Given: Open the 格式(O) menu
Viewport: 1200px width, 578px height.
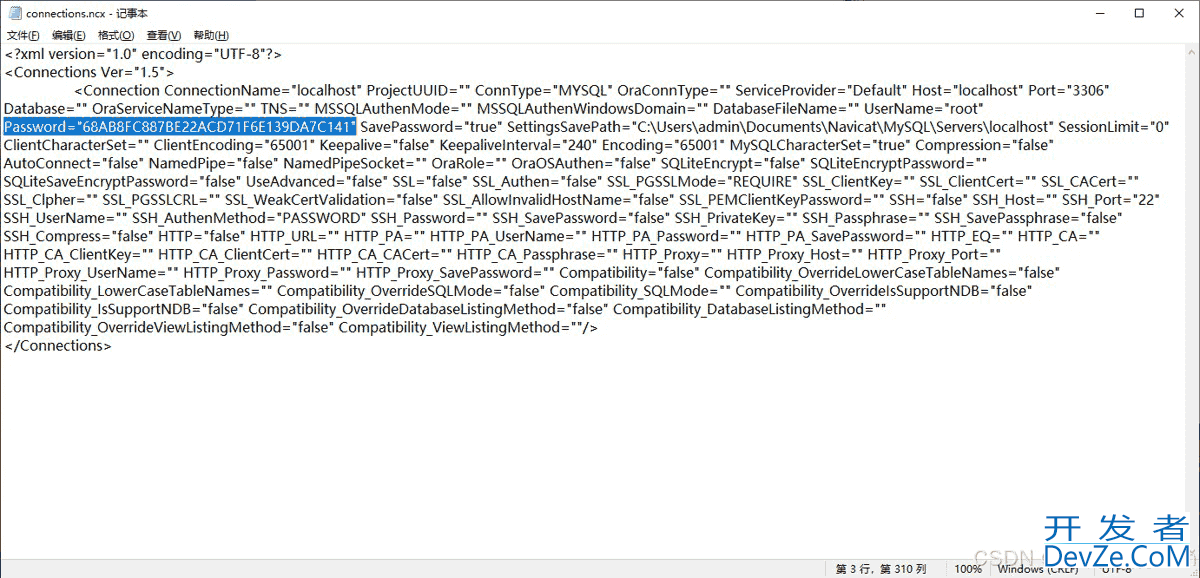Looking at the screenshot, I should (116, 35).
